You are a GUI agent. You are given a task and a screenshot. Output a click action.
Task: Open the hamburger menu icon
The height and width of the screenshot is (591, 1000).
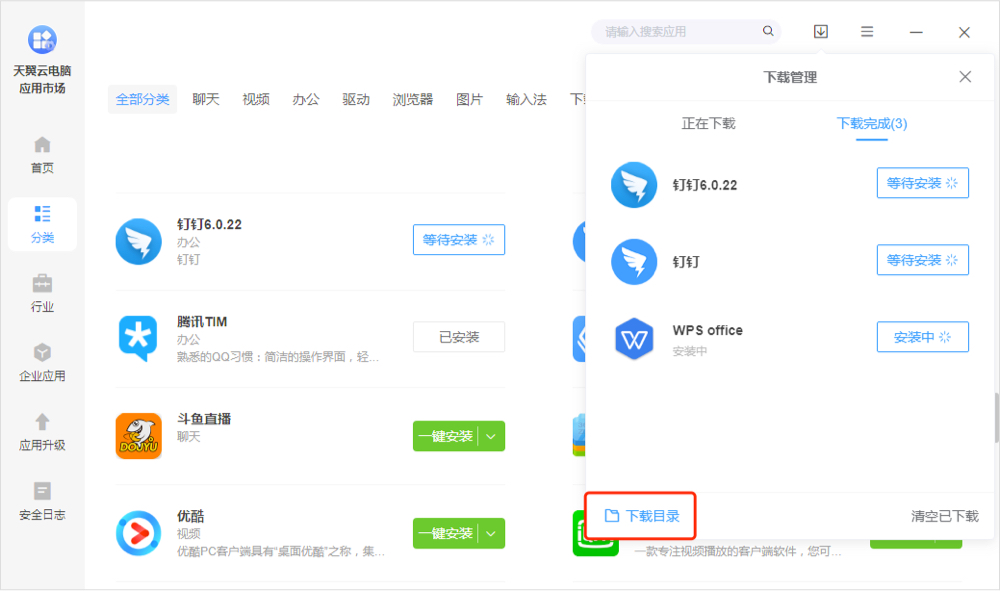(867, 32)
